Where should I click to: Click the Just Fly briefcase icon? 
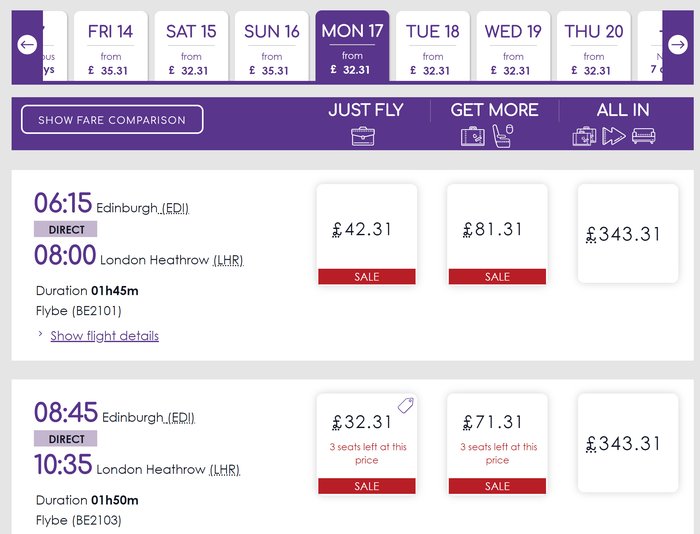[x=363, y=136]
